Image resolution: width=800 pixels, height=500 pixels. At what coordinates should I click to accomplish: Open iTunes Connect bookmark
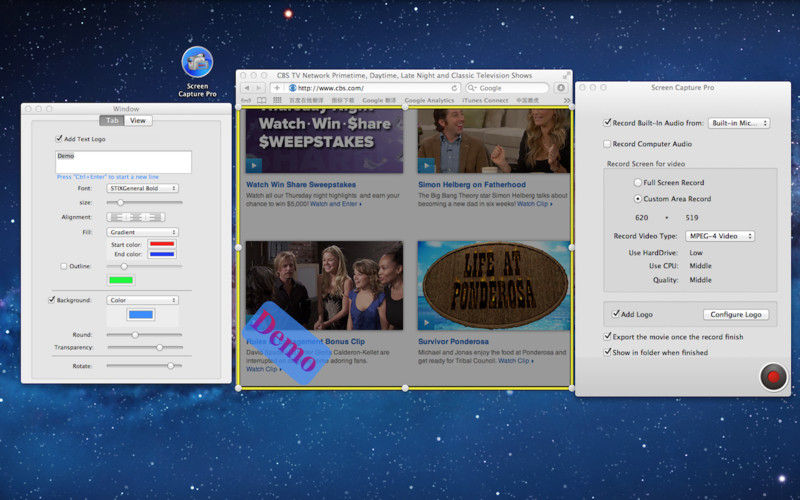pyautogui.click(x=485, y=101)
